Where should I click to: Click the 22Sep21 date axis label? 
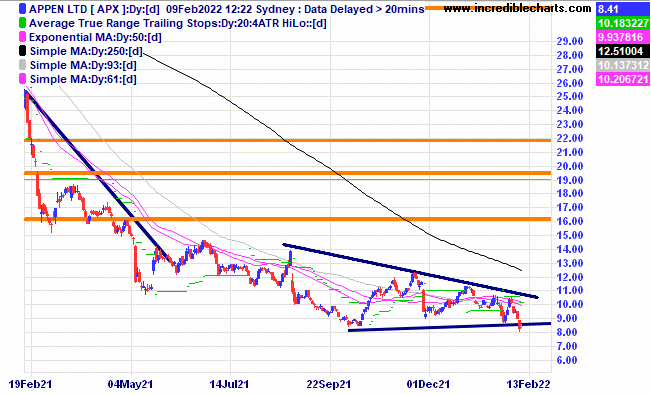[329, 384]
